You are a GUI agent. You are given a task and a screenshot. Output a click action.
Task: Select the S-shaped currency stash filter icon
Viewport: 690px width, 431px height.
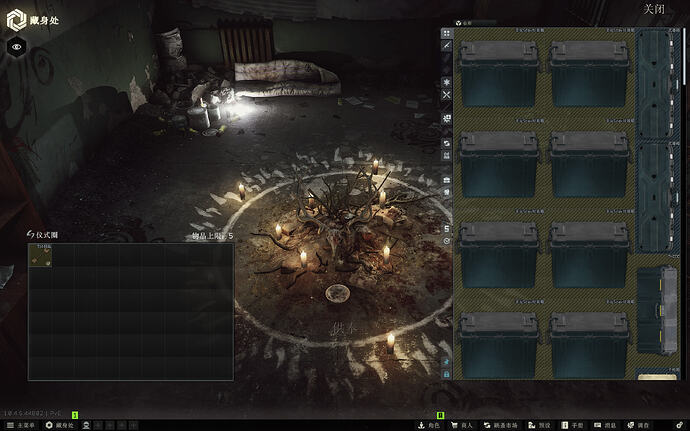[x=447, y=229]
